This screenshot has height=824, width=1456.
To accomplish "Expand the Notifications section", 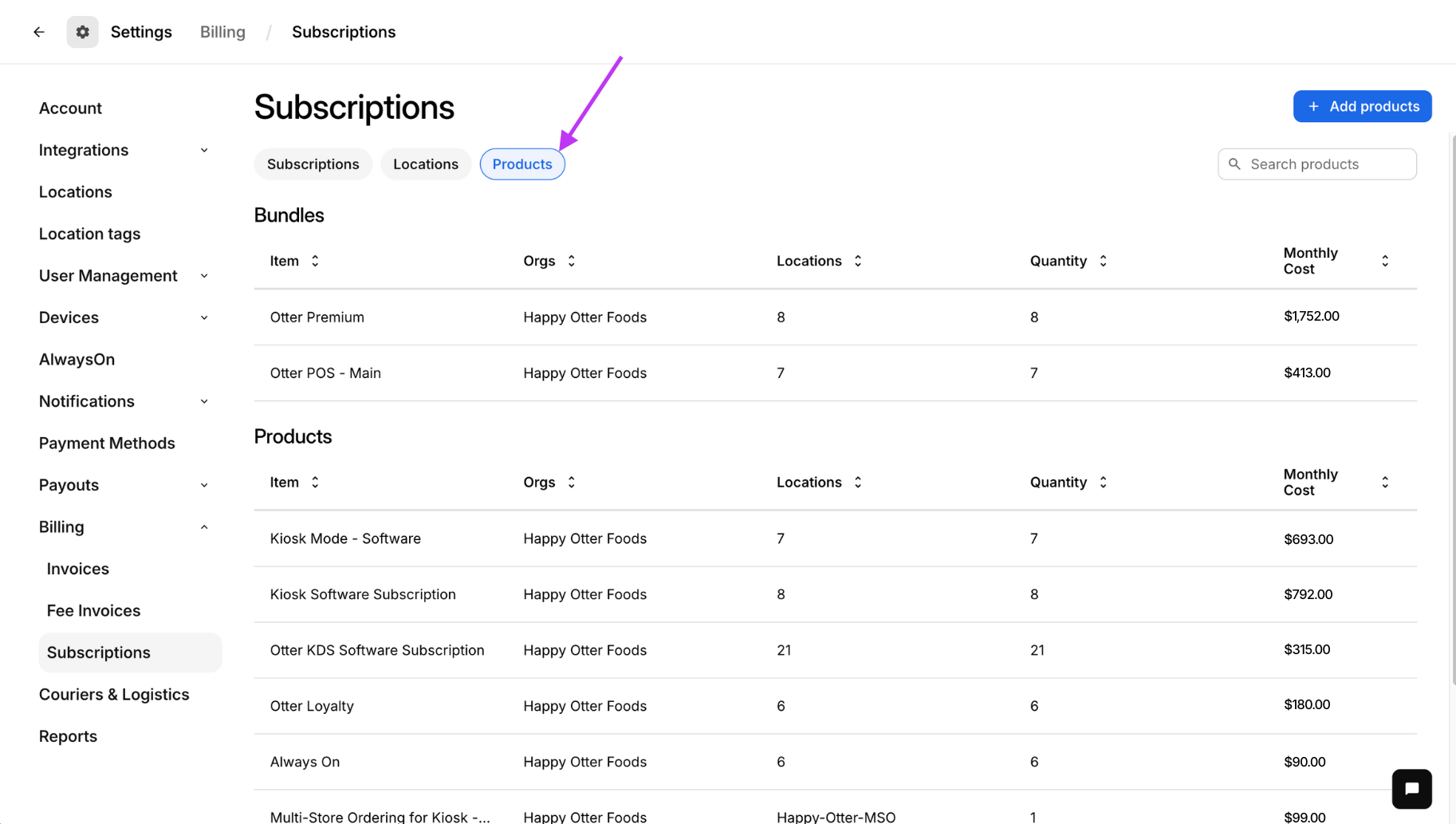I will [x=204, y=401].
